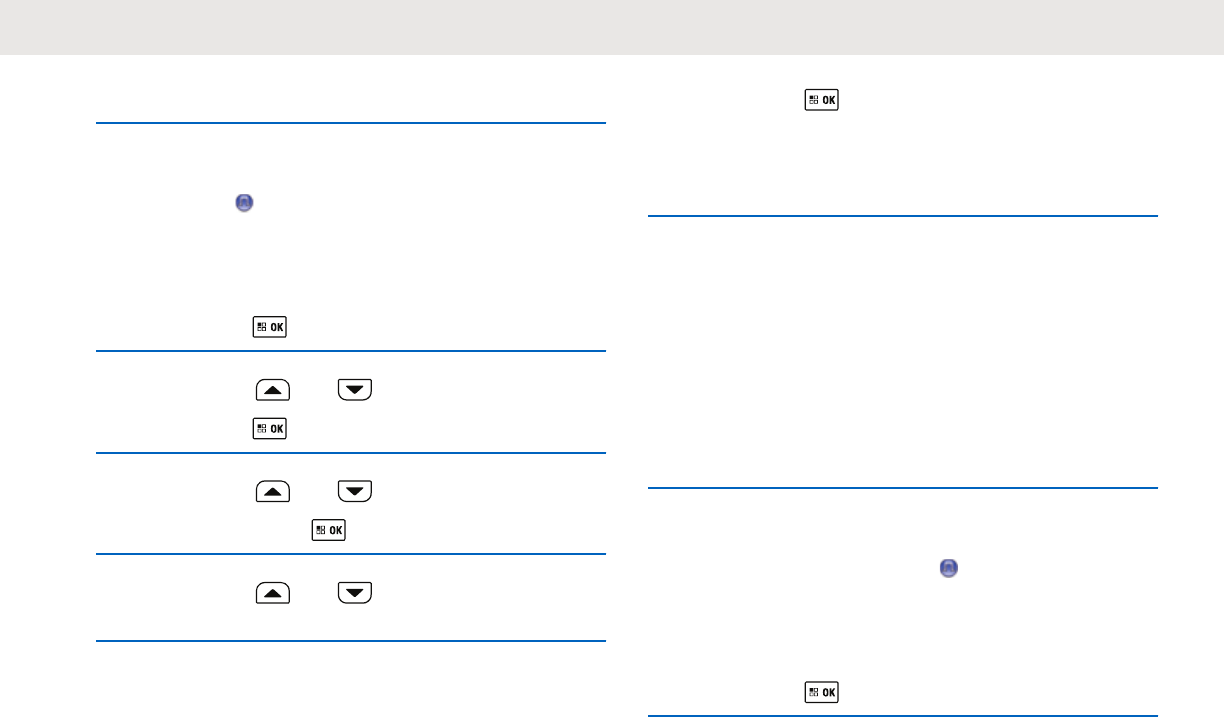
Task: Select the middle up arrow icon
Action: click(x=273, y=491)
